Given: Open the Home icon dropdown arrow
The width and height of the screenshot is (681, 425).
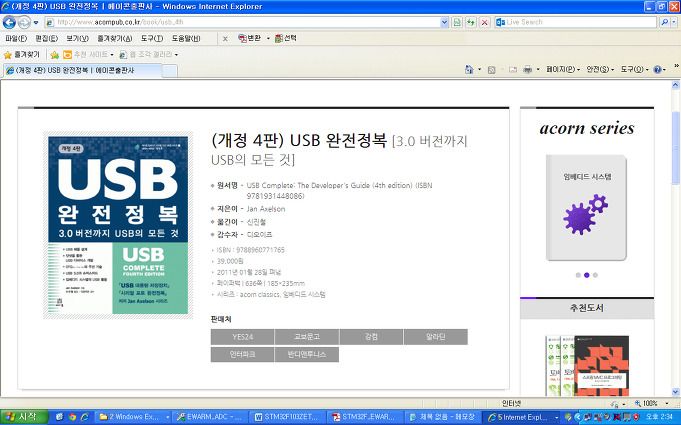Looking at the screenshot, I should 479,69.
